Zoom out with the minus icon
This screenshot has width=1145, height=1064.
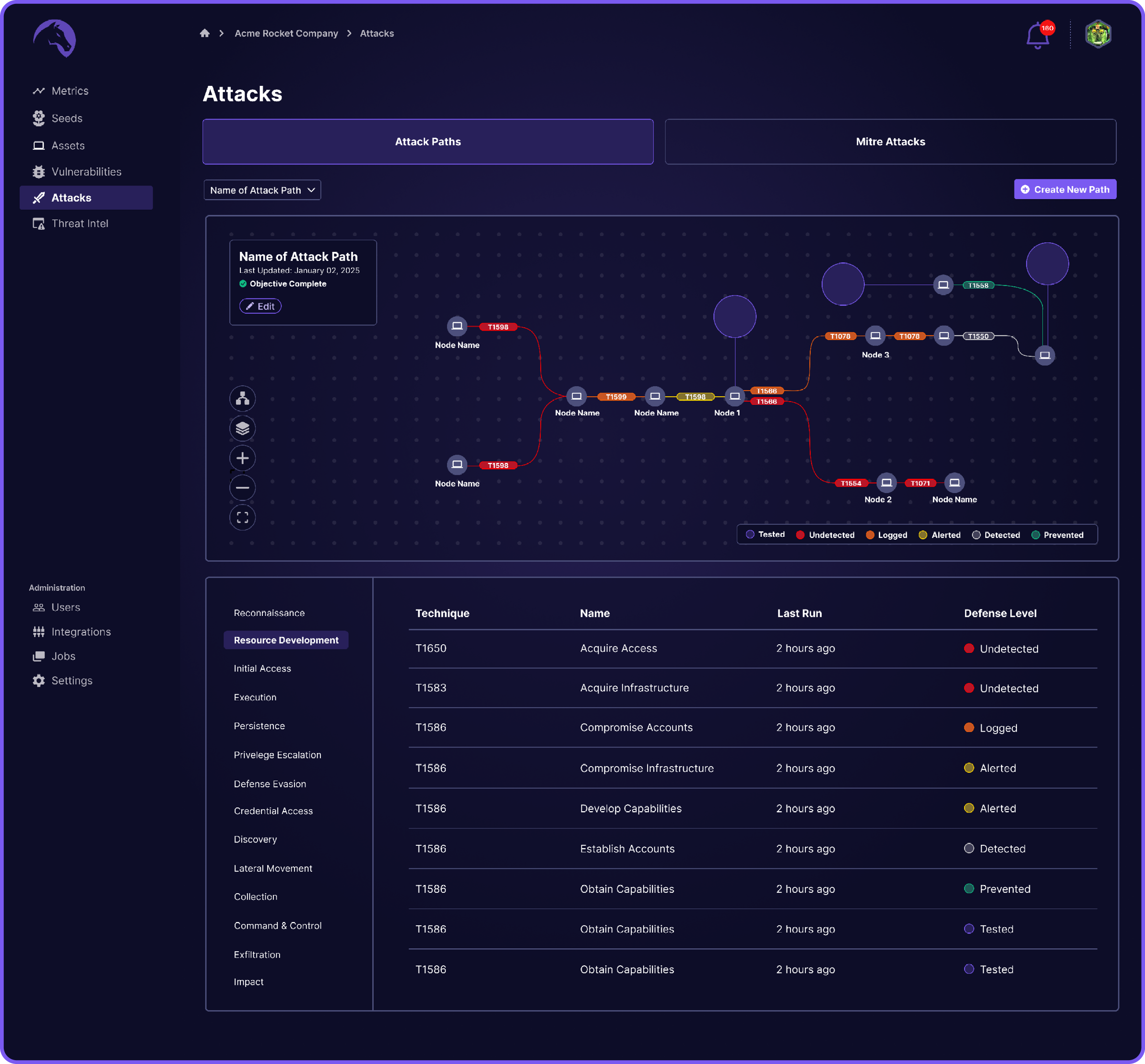click(242, 488)
